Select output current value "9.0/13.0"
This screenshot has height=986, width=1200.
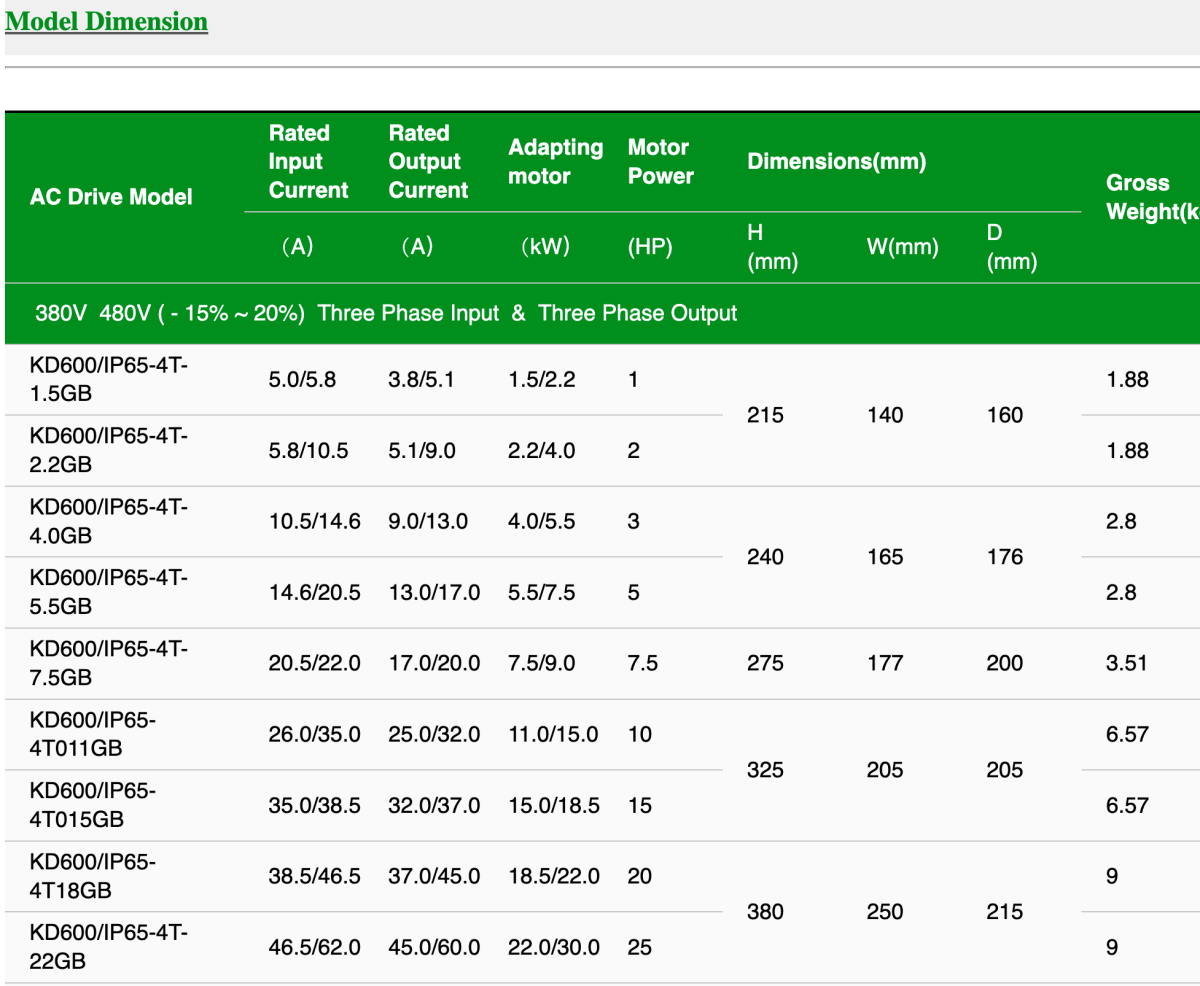pos(428,522)
